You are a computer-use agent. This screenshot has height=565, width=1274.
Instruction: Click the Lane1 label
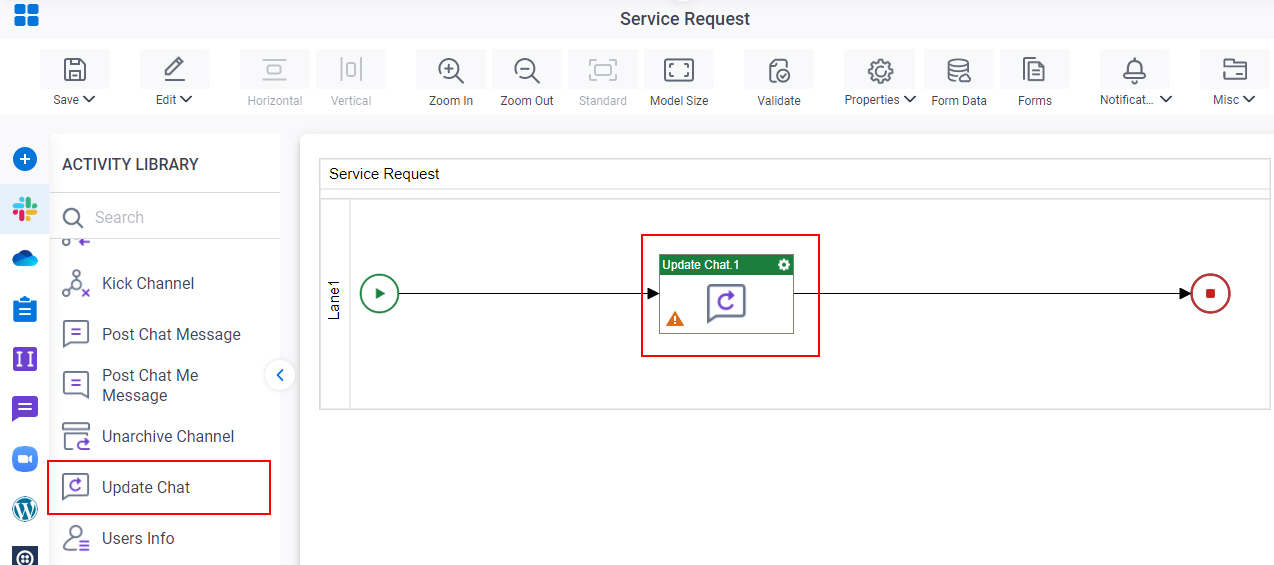(x=335, y=300)
